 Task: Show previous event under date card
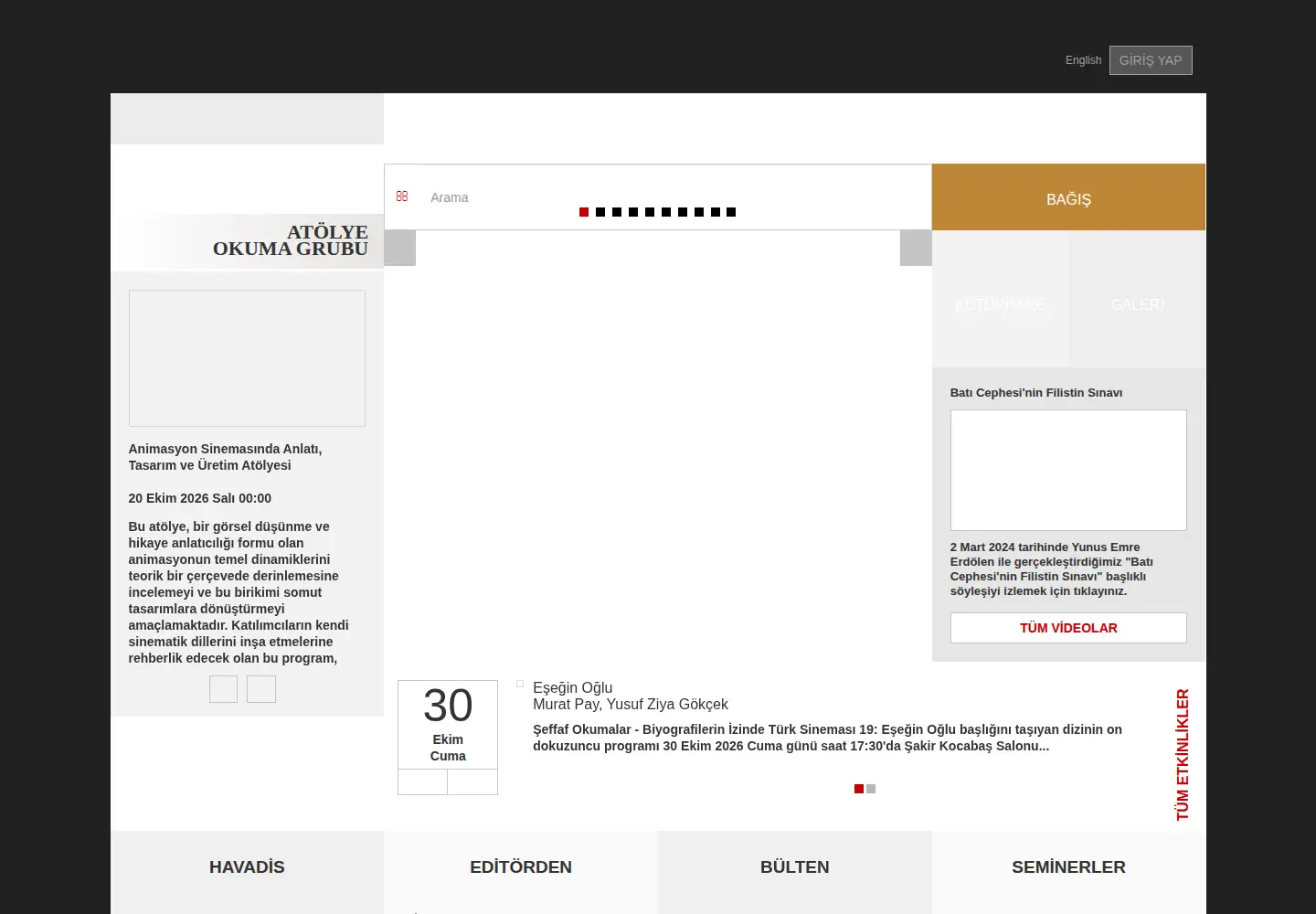point(422,782)
